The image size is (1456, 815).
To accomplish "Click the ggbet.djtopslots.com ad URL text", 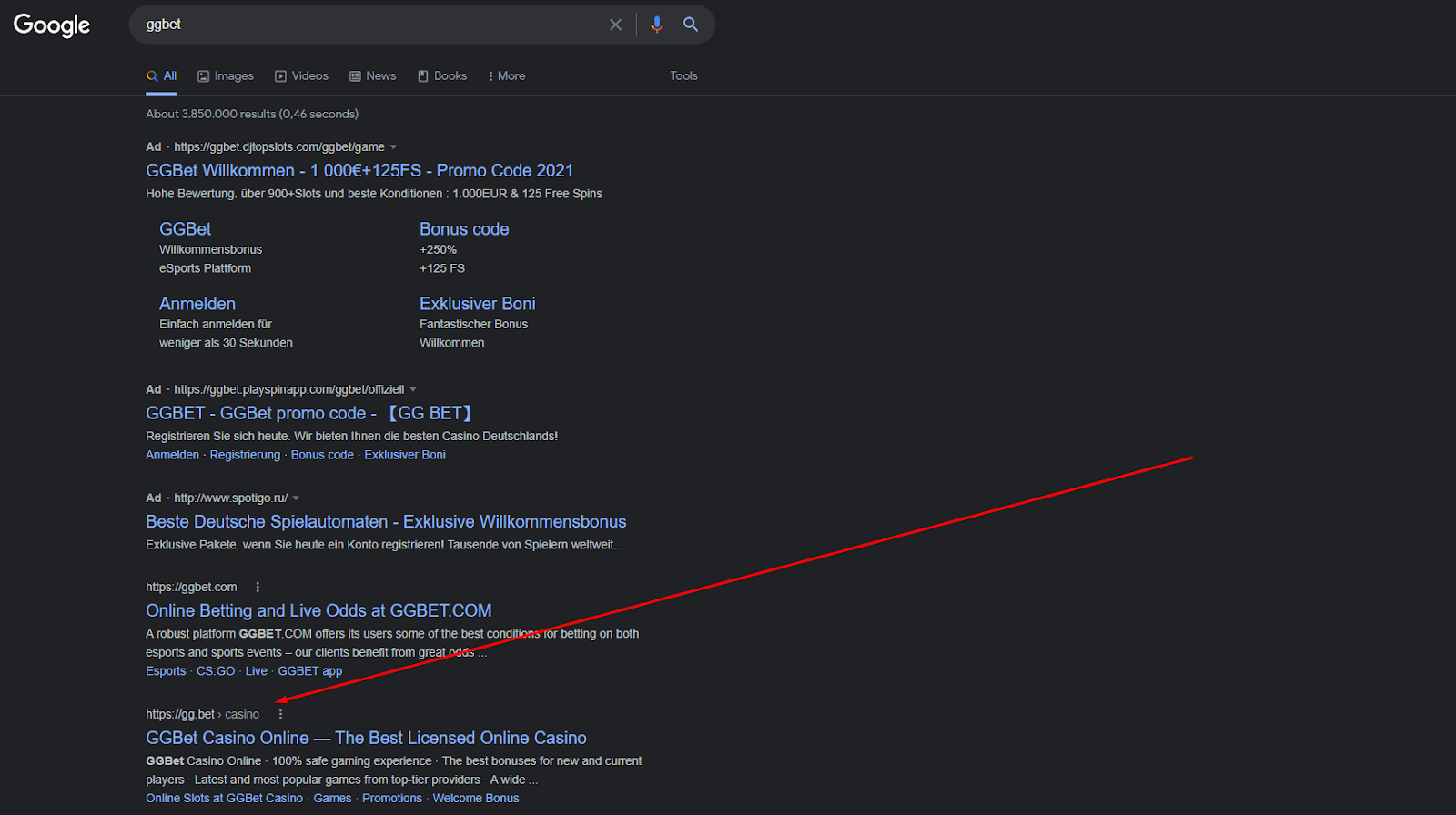I will pos(279,147).
